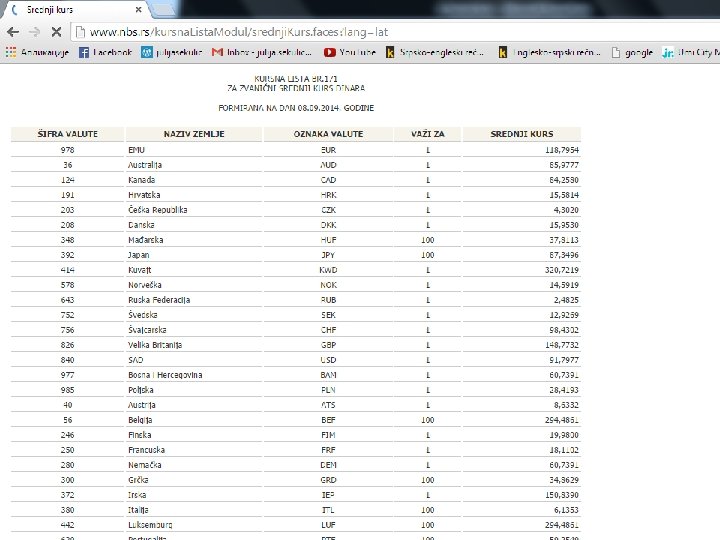The image size is (720, 540).
Task: Click the USD currency code
Action: 328,360
